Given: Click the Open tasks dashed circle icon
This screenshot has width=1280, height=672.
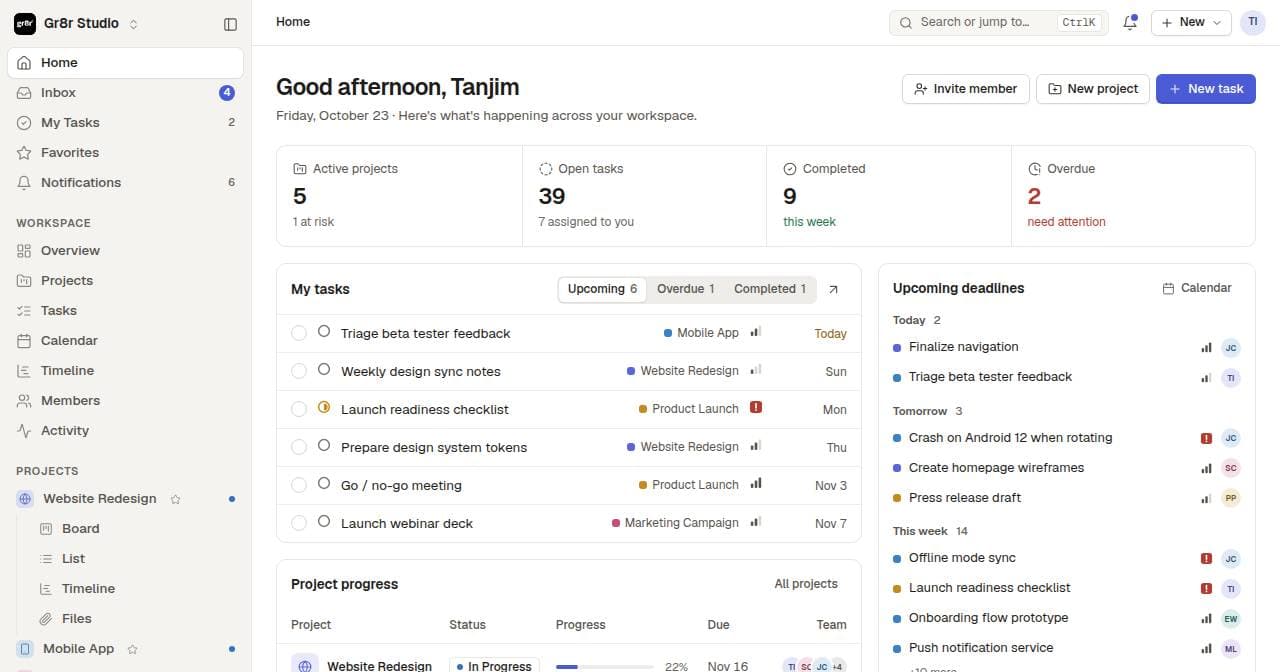Looking at the screenshot, I should [546, 169].
